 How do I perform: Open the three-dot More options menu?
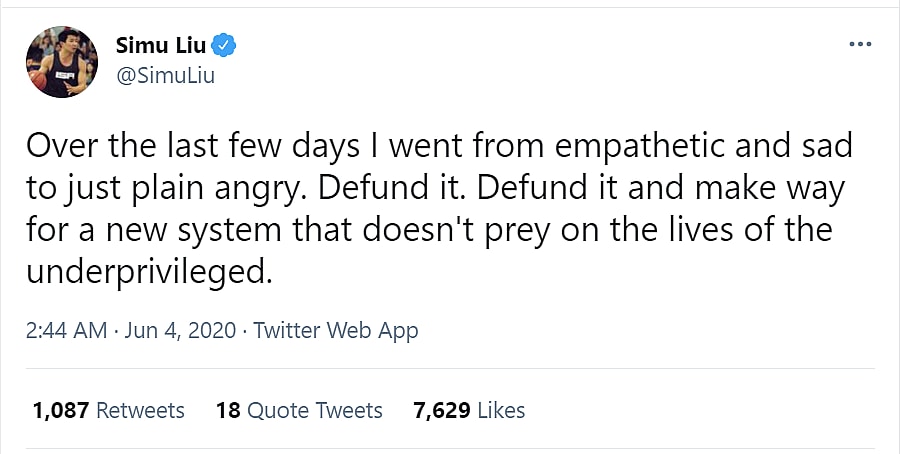pyautogui.click(x=859, y=45)
